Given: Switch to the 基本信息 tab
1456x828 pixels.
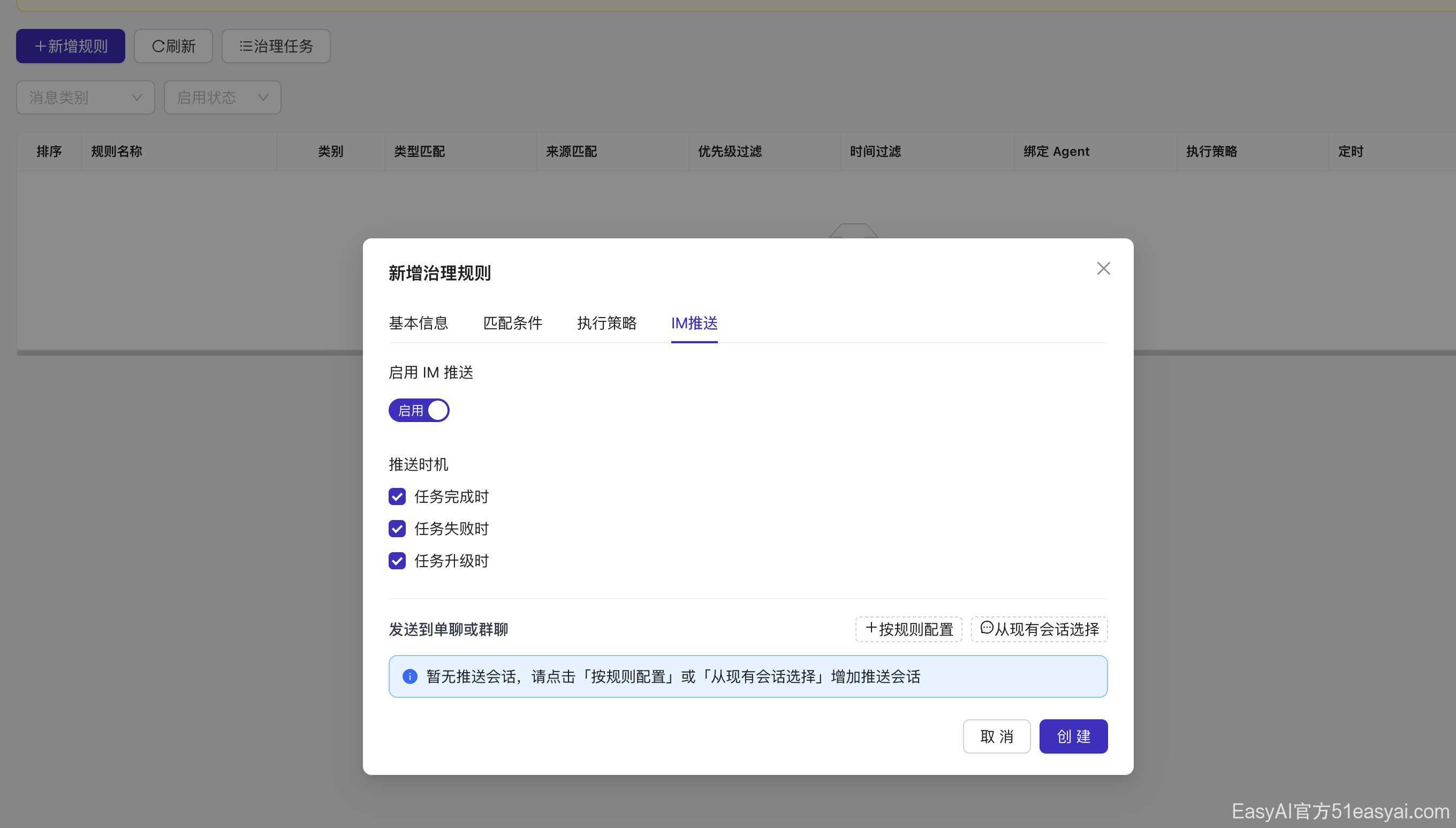Looking at the screenshot, I should [x=418, y=323].
